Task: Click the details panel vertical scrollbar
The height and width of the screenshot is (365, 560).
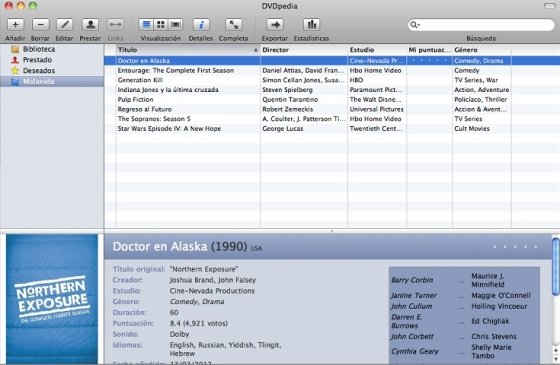Action: point(556,267)
